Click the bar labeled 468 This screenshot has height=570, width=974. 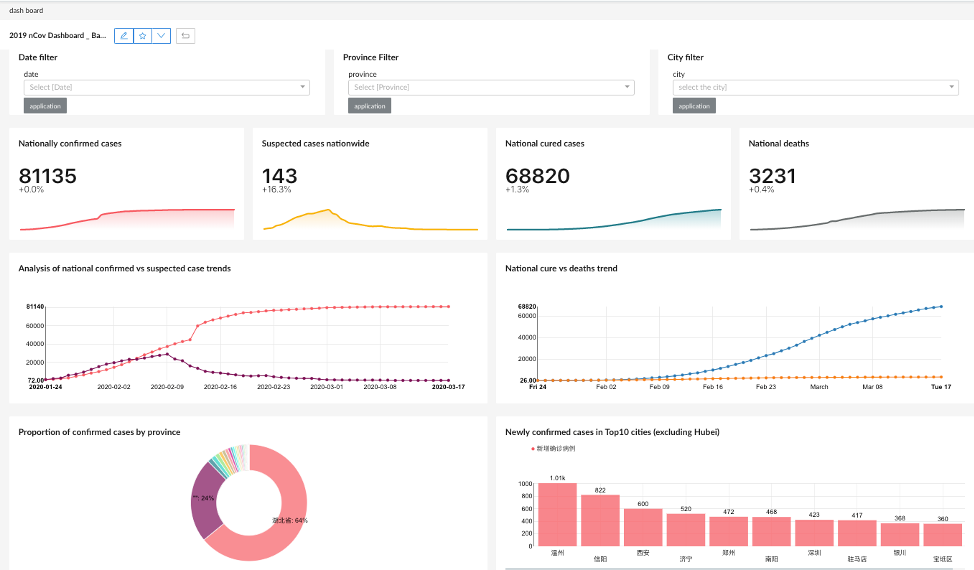(x=771, y=532)
